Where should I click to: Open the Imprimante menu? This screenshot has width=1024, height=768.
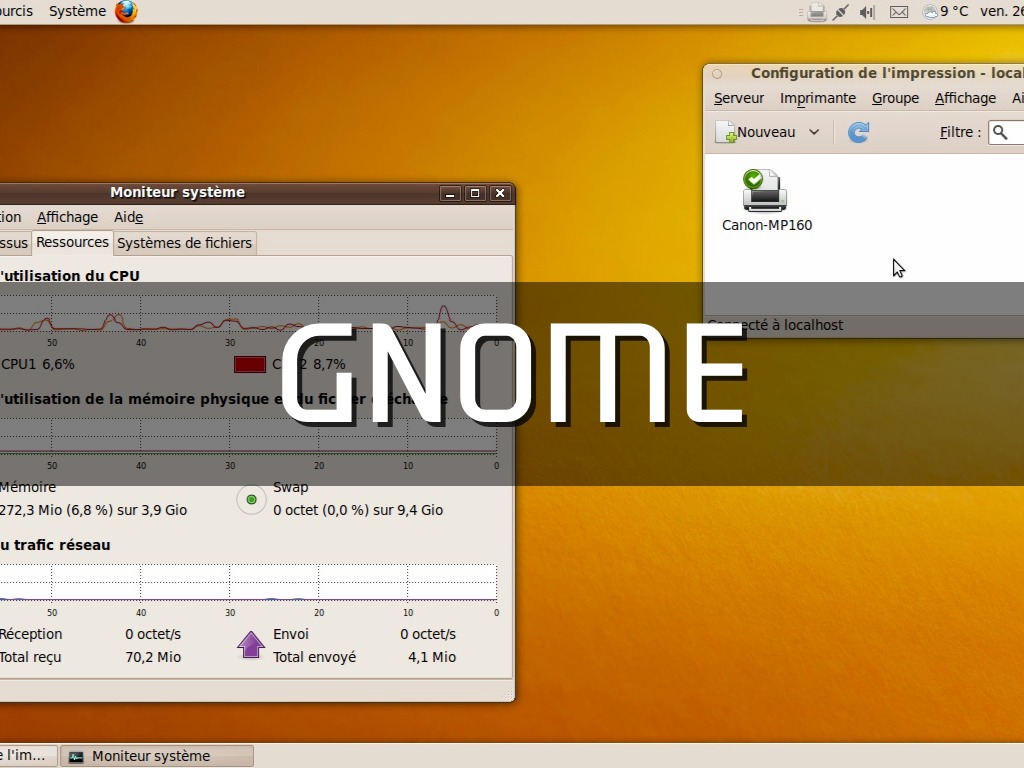pyautogui.click(x=818, y=98)
